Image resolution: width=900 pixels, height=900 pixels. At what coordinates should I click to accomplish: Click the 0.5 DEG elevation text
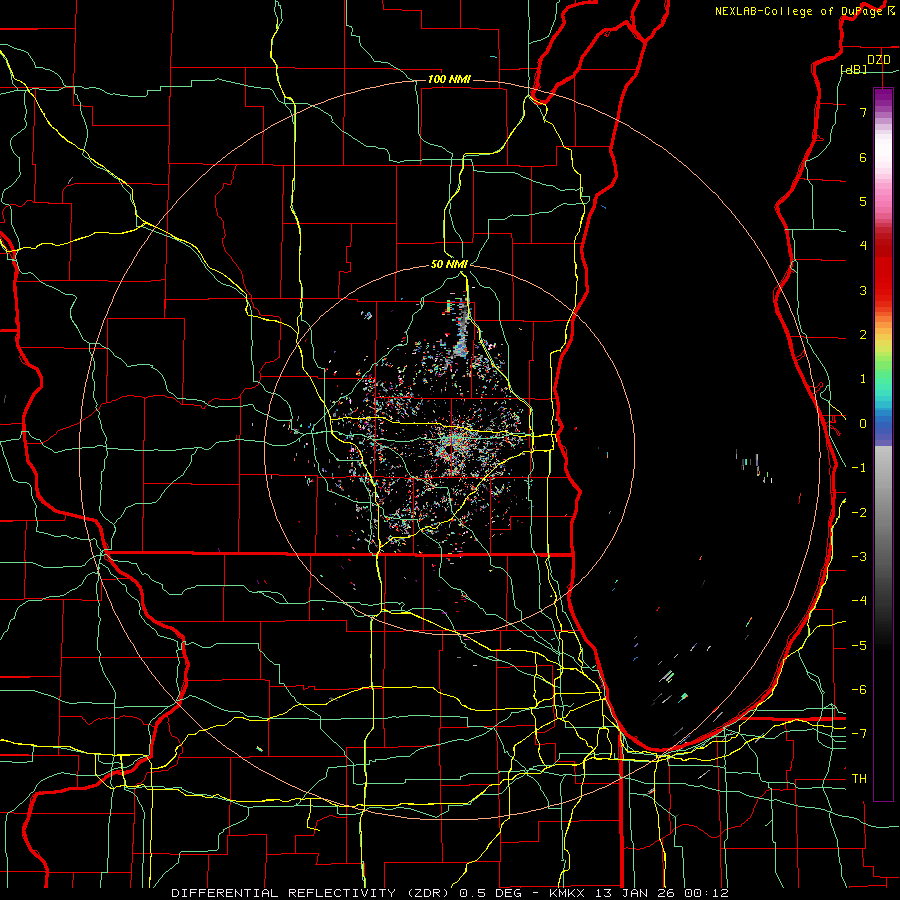tap(491, 893)
